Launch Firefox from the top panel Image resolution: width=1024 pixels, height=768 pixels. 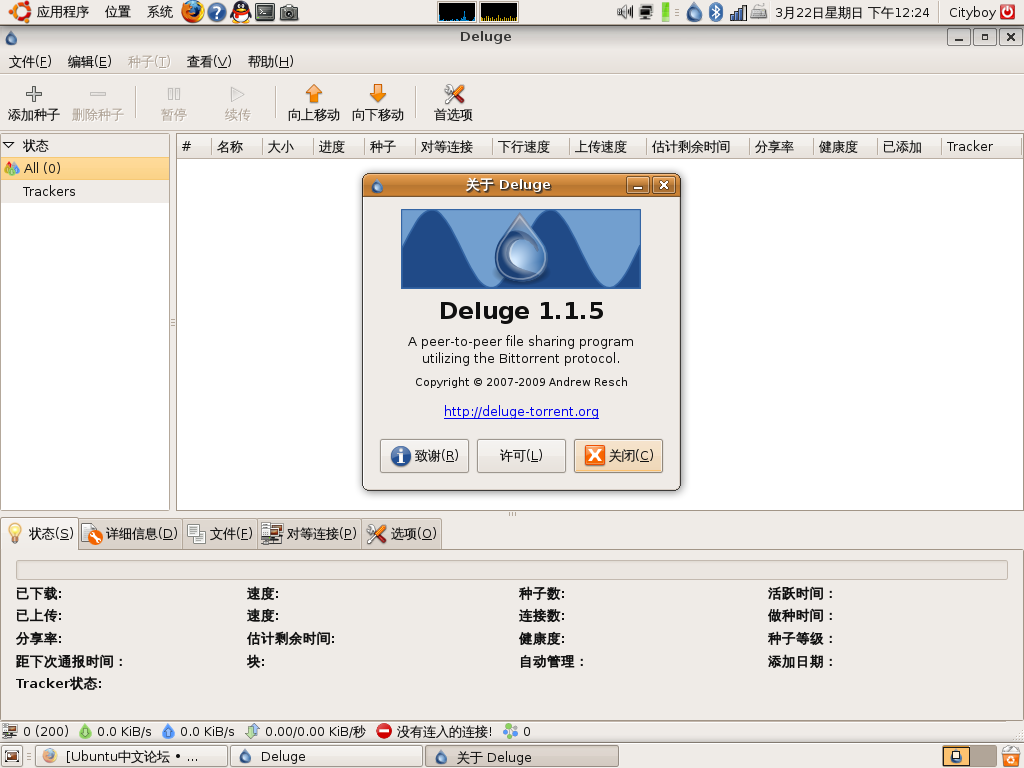pos(192,12)
